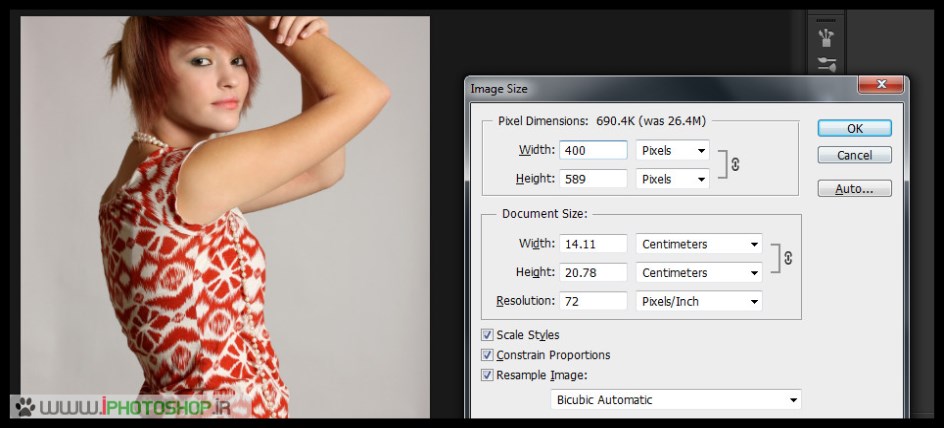The height and width of the screenshot is (428, 944).
Task: Click the Cancel button
Action: tap(854, 155)
